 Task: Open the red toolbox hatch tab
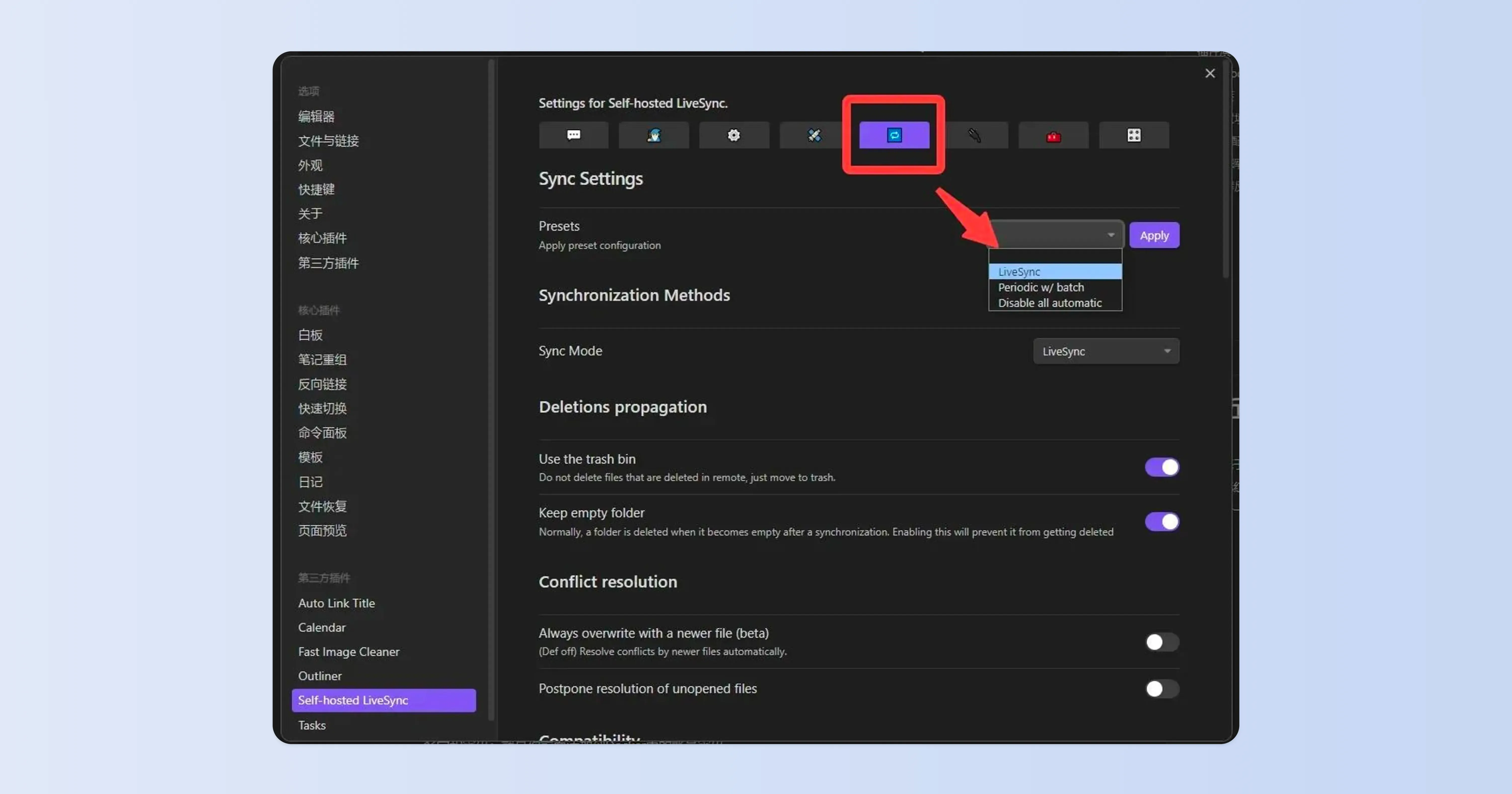(x=1054, y=135)
